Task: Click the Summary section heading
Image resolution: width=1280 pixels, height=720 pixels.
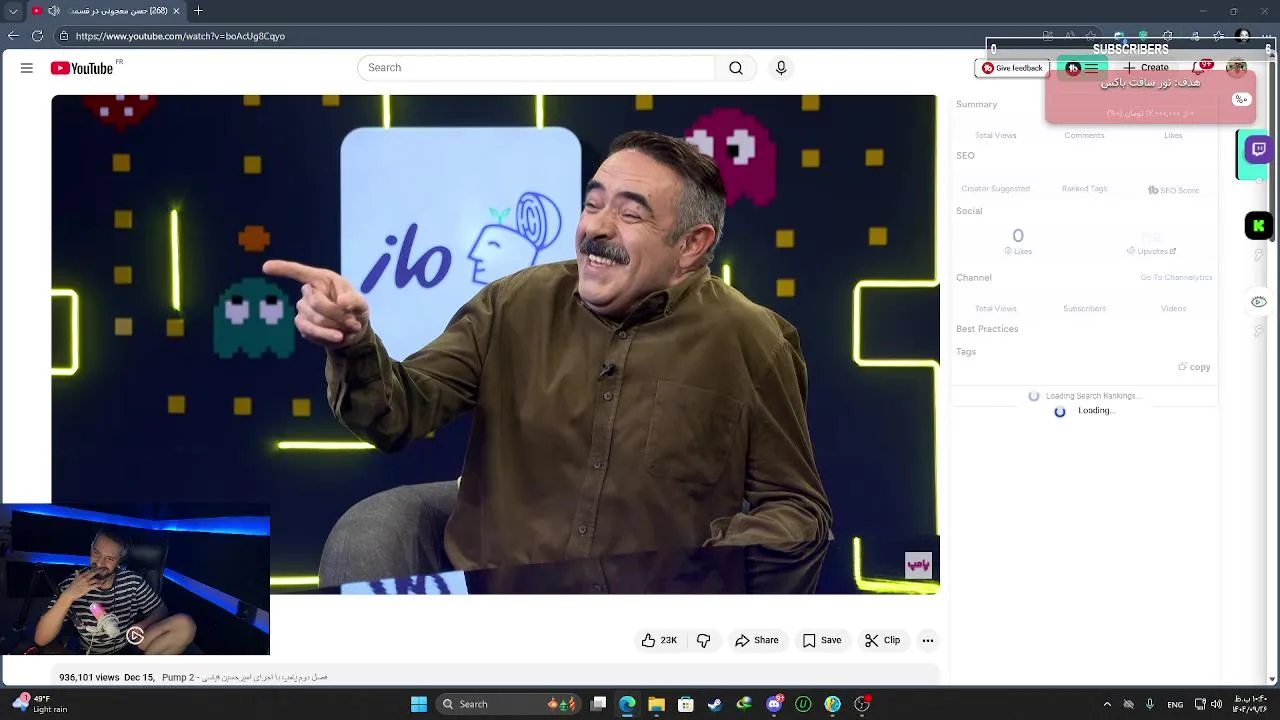Action: click(x=976, y=104)
